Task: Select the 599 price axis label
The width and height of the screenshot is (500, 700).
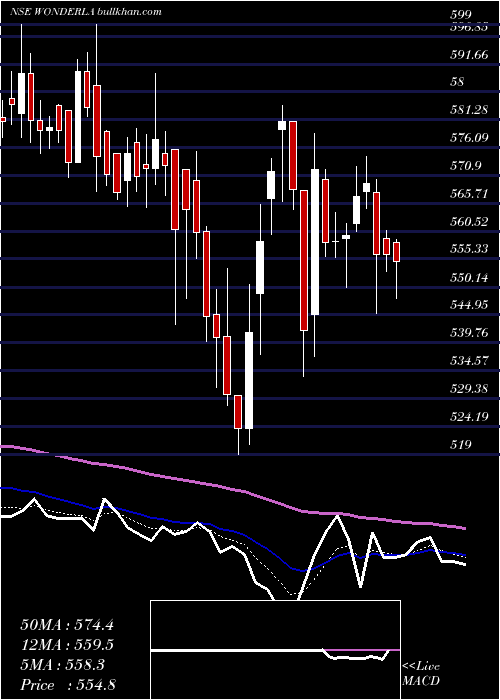Action: [x=461, y=15]
